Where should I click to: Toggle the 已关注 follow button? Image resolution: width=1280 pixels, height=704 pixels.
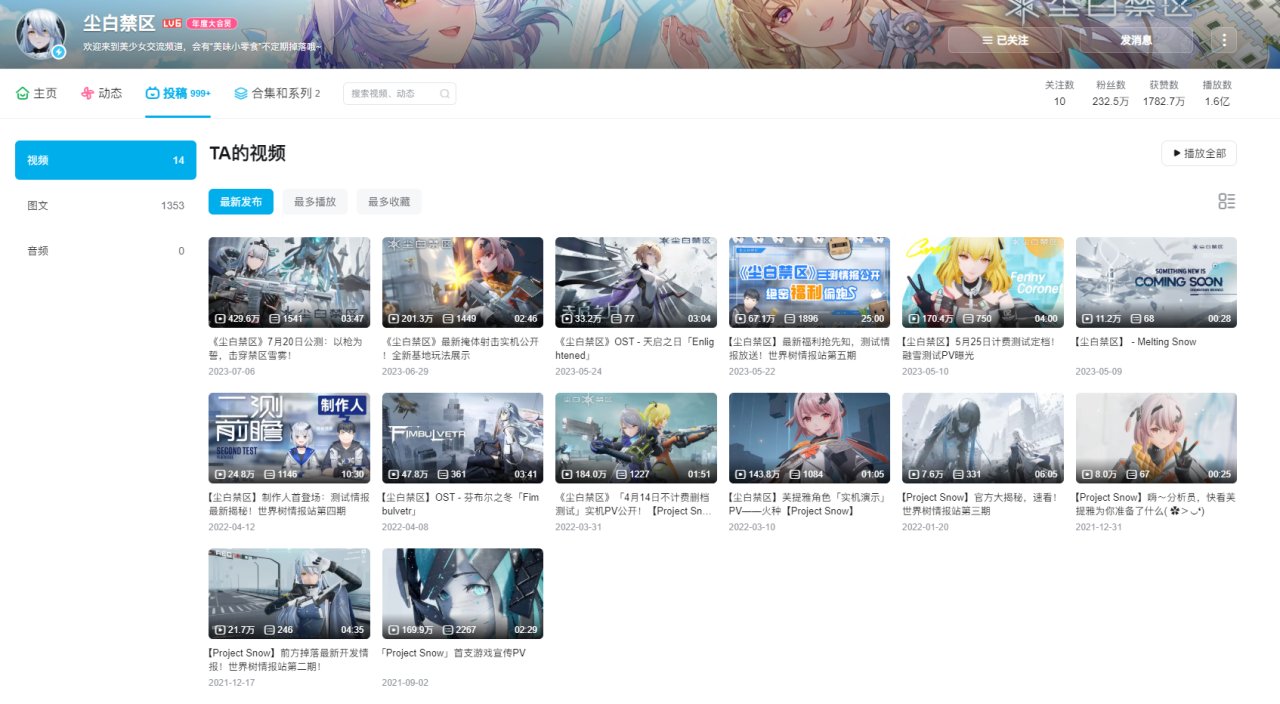point(1005,40)
